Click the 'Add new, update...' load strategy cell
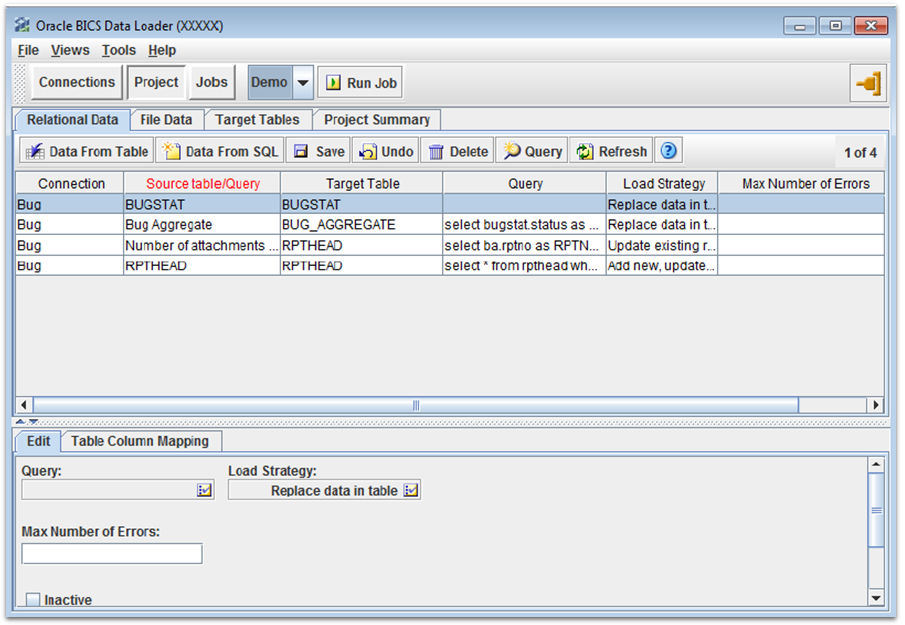 pyautogui.click(x=662, y=265)
